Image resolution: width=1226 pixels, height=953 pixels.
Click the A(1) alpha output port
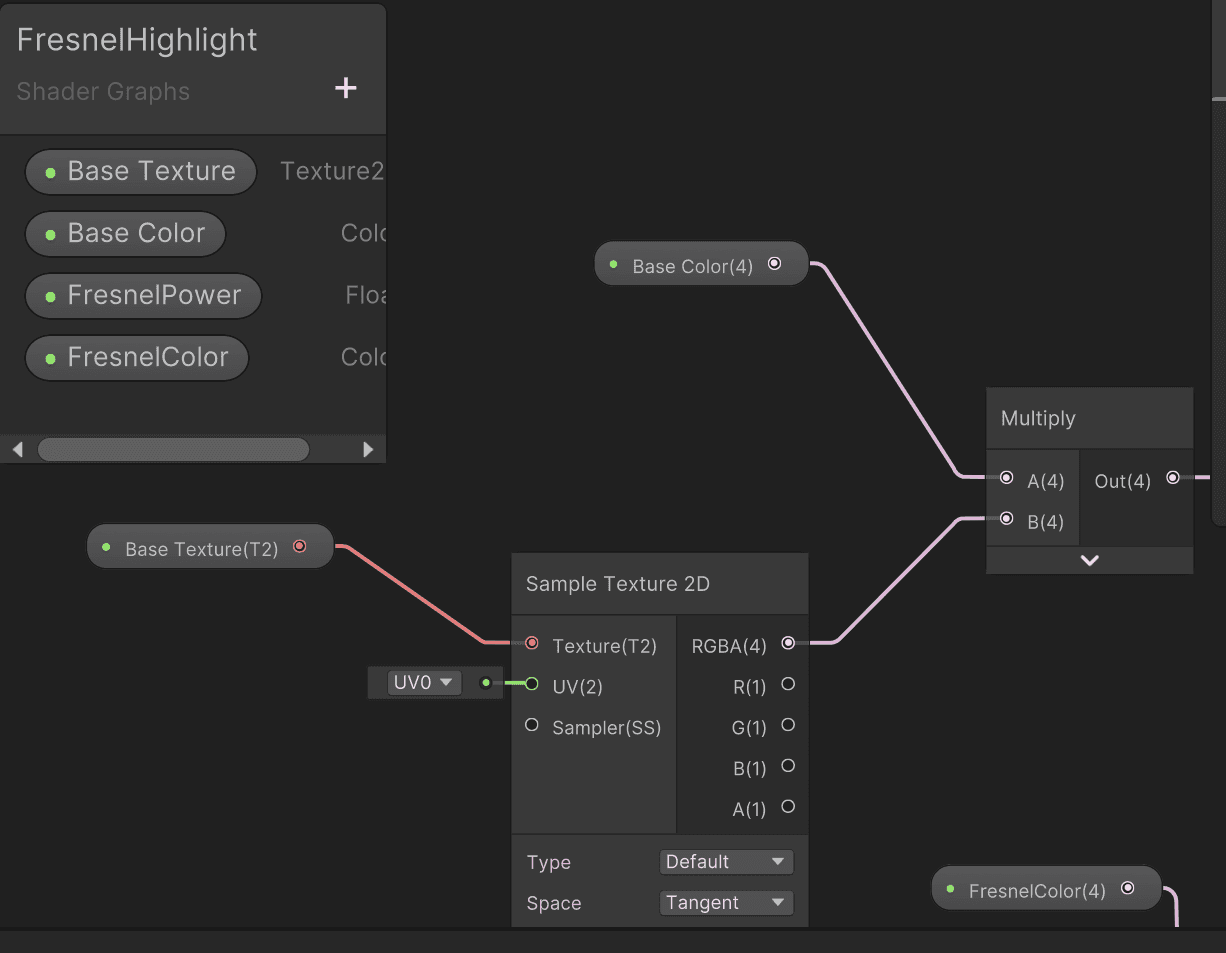(x=788, y=806)
